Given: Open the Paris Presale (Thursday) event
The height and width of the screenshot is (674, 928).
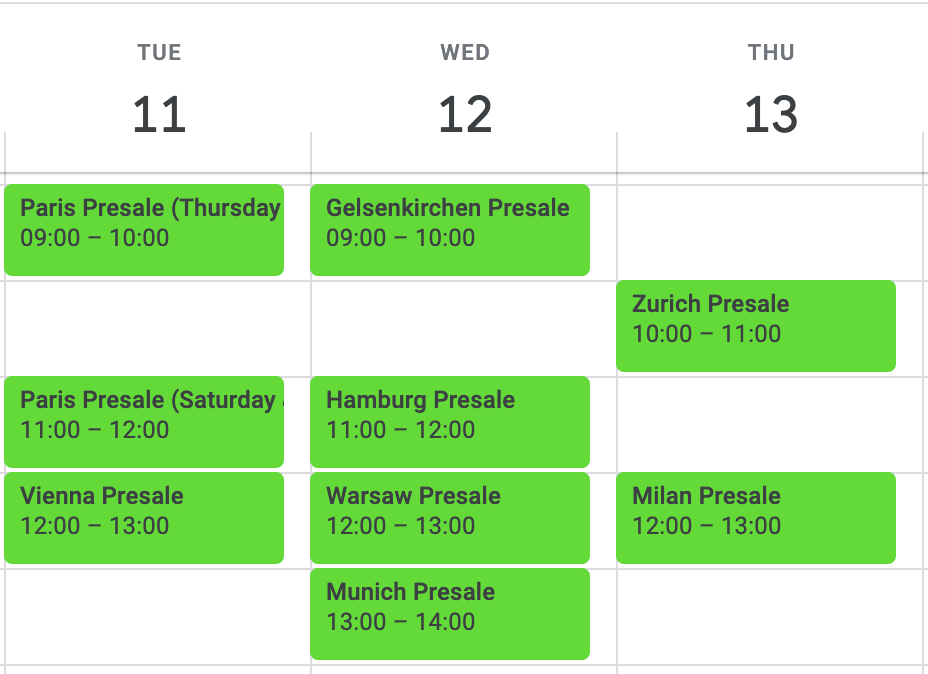Looking at the screenshot, I should [x=144, y=229].
